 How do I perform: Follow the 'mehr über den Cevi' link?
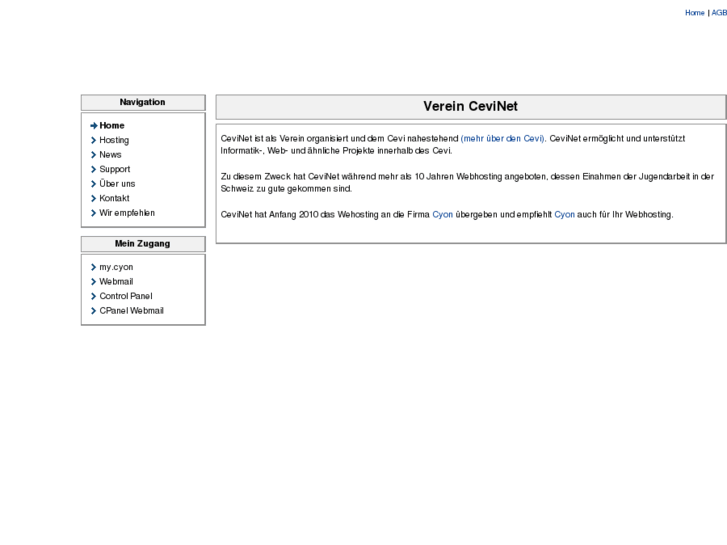pos(503,138)
